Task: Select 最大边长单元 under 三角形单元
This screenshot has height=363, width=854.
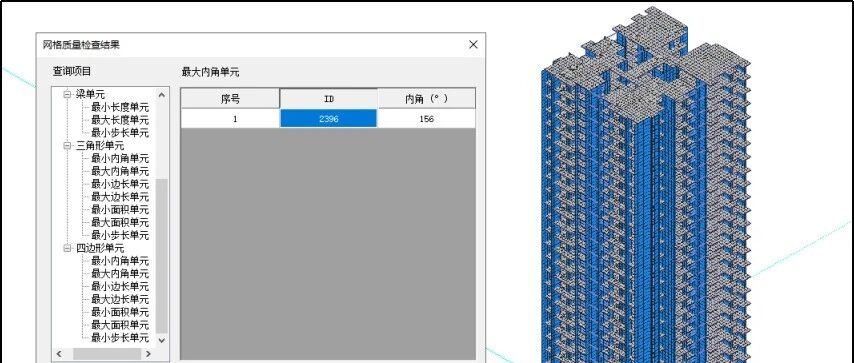Action: tap(120, 197)
